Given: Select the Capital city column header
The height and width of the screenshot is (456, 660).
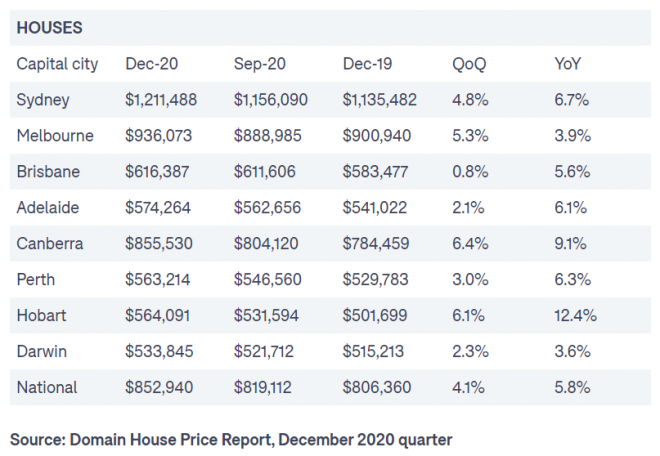Looking at the screenshot, I should pos(57,64).
